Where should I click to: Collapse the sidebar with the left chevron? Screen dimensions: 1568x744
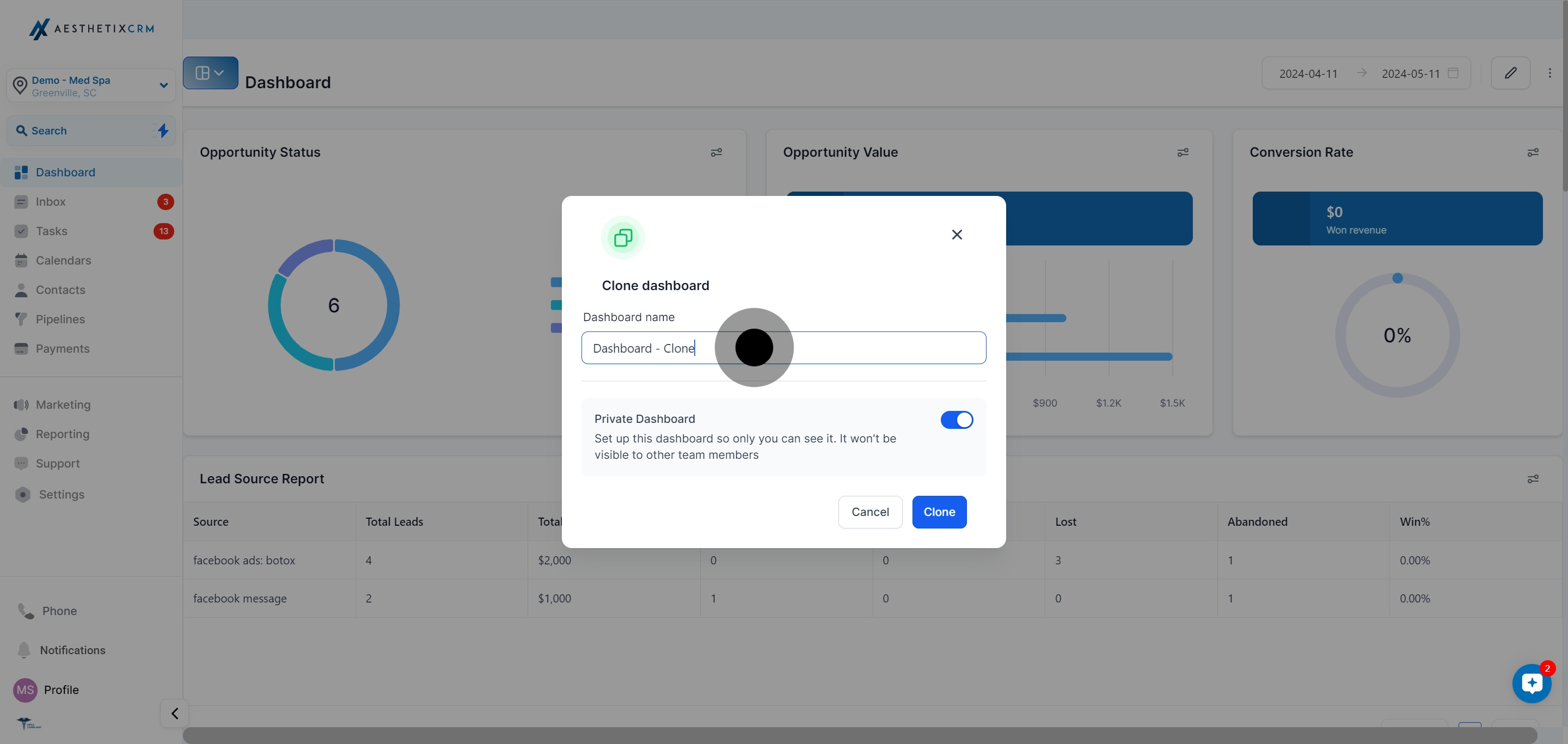(175, 713)
